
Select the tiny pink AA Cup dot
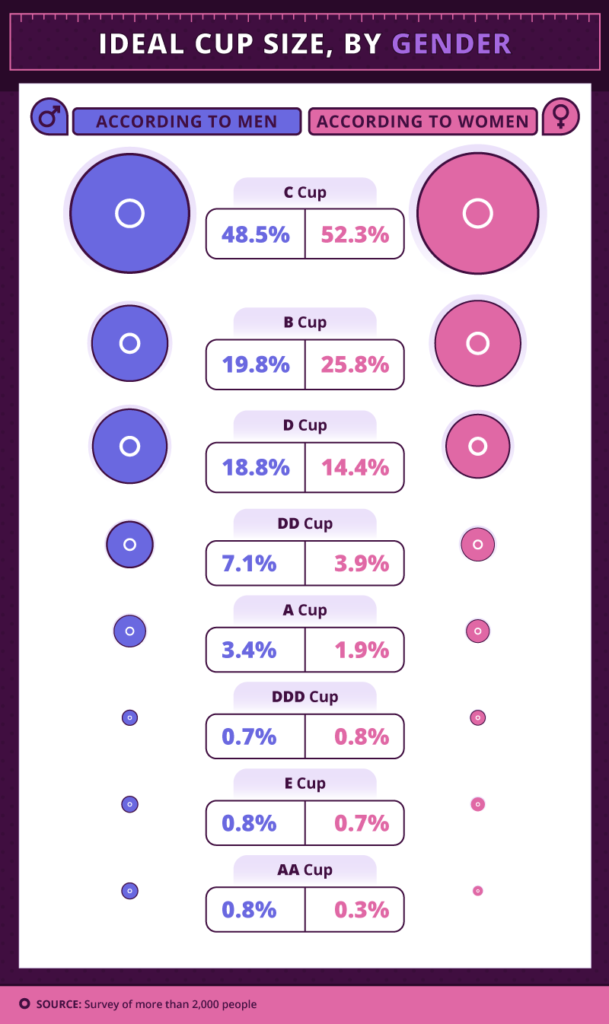point(478,890)
